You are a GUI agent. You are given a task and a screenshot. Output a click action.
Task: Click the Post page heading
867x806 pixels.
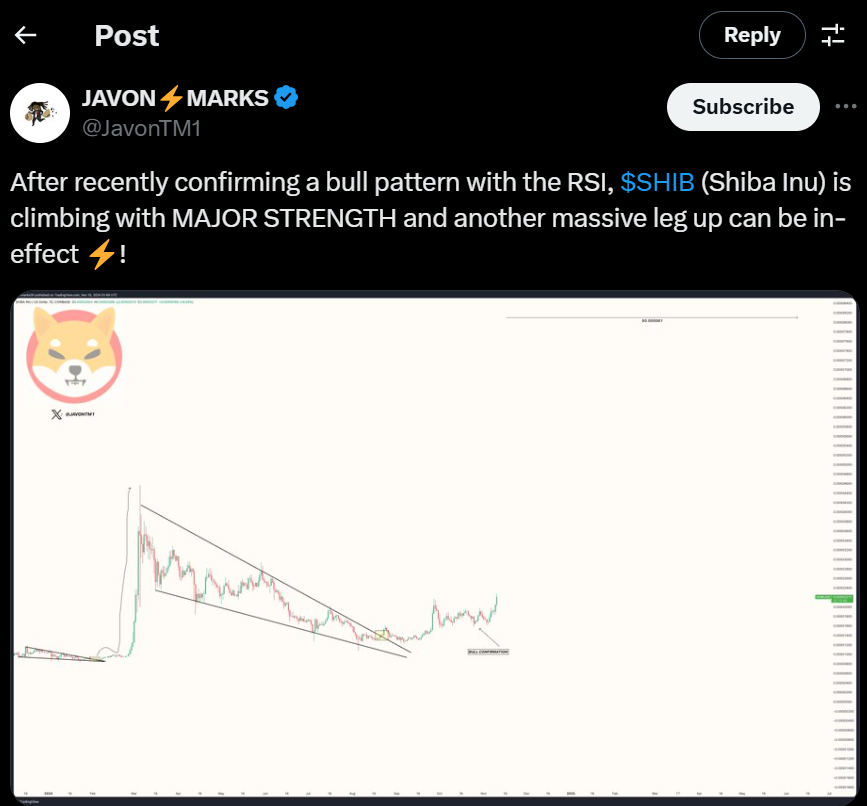pos(127,36)
